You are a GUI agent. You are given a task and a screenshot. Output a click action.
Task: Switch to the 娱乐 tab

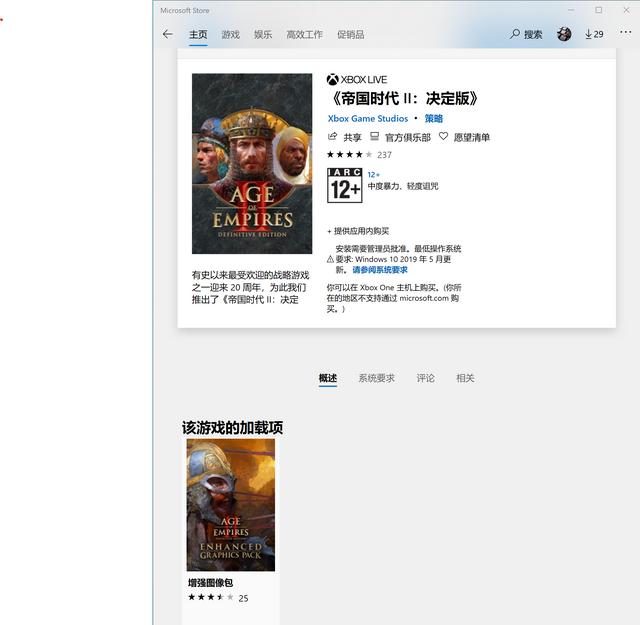click(263, 35)
